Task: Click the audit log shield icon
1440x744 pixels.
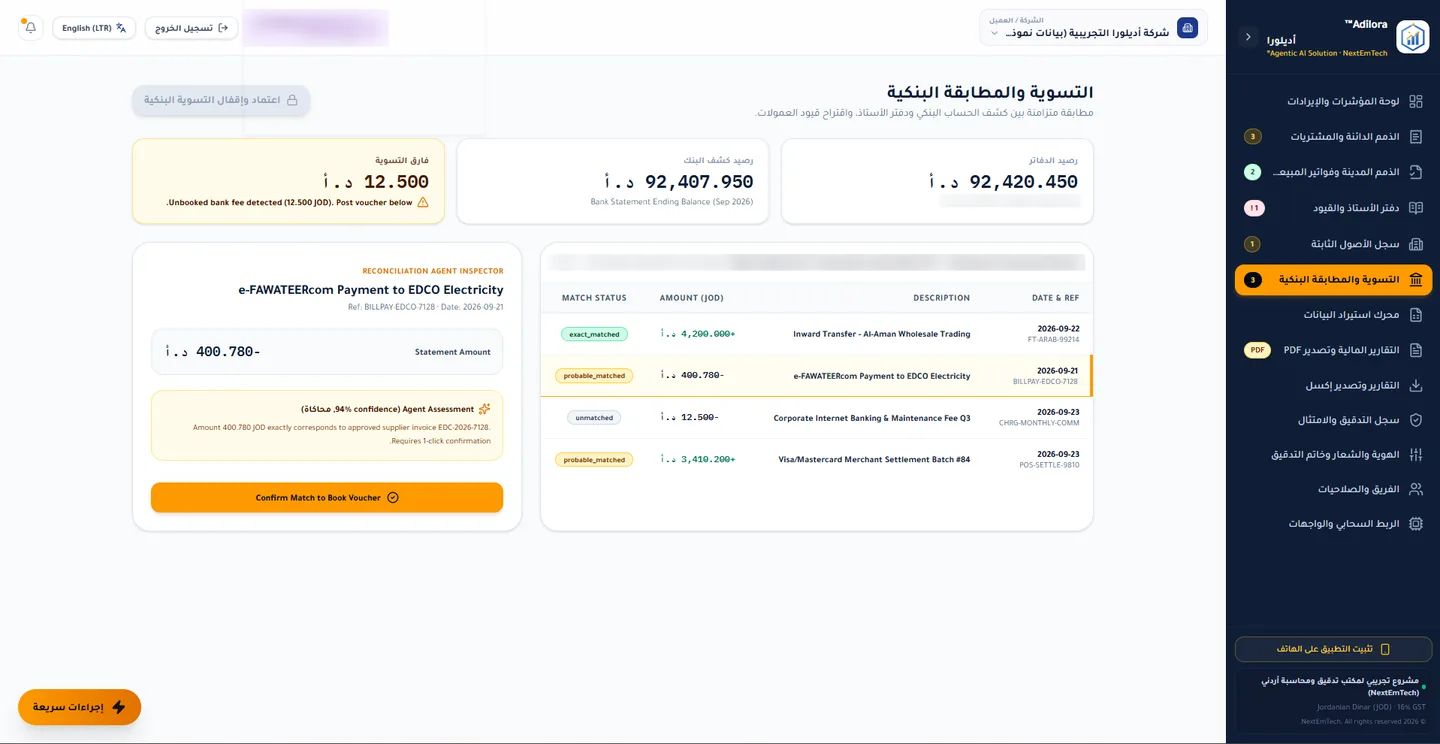Action: pos(1415,420)
